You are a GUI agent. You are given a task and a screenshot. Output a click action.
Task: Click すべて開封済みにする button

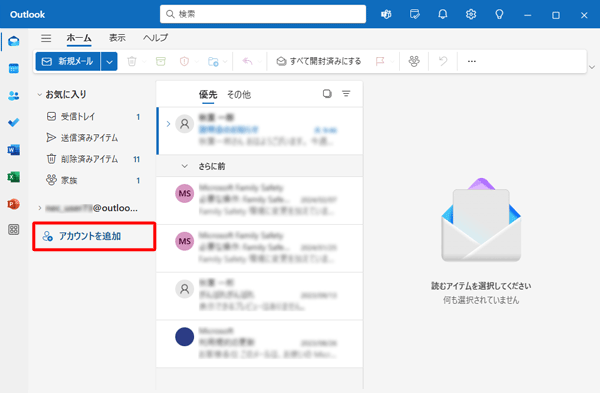[319, 61]
